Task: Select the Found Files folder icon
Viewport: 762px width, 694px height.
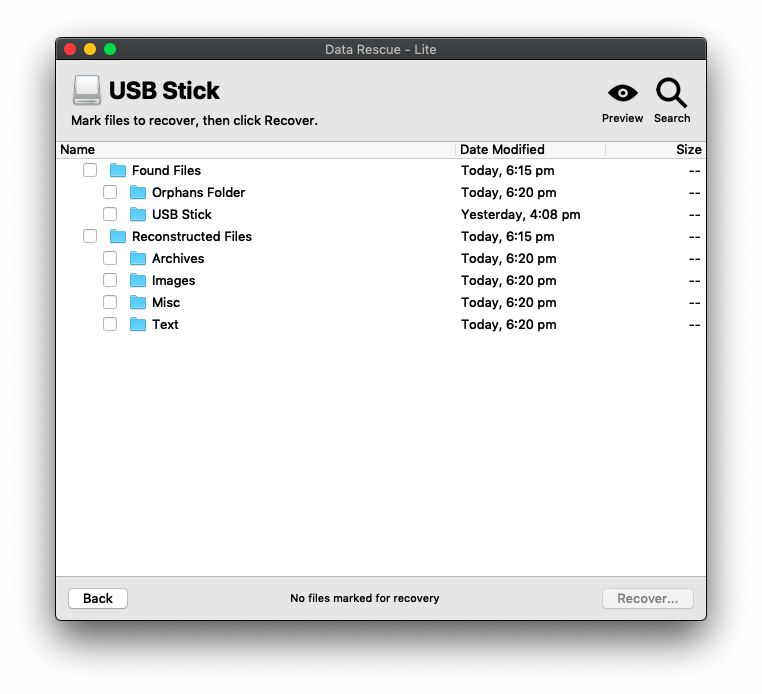Action: pyautogui.click(x=118, y=171)
